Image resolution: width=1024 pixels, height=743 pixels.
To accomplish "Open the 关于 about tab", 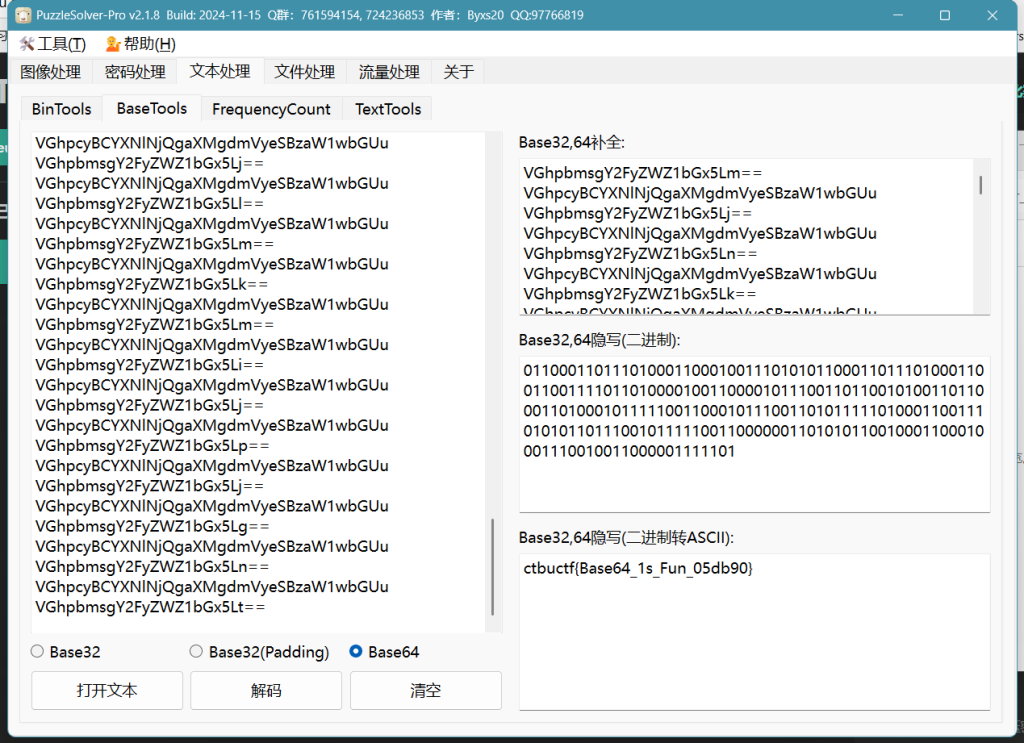I will tap(459, 72).
